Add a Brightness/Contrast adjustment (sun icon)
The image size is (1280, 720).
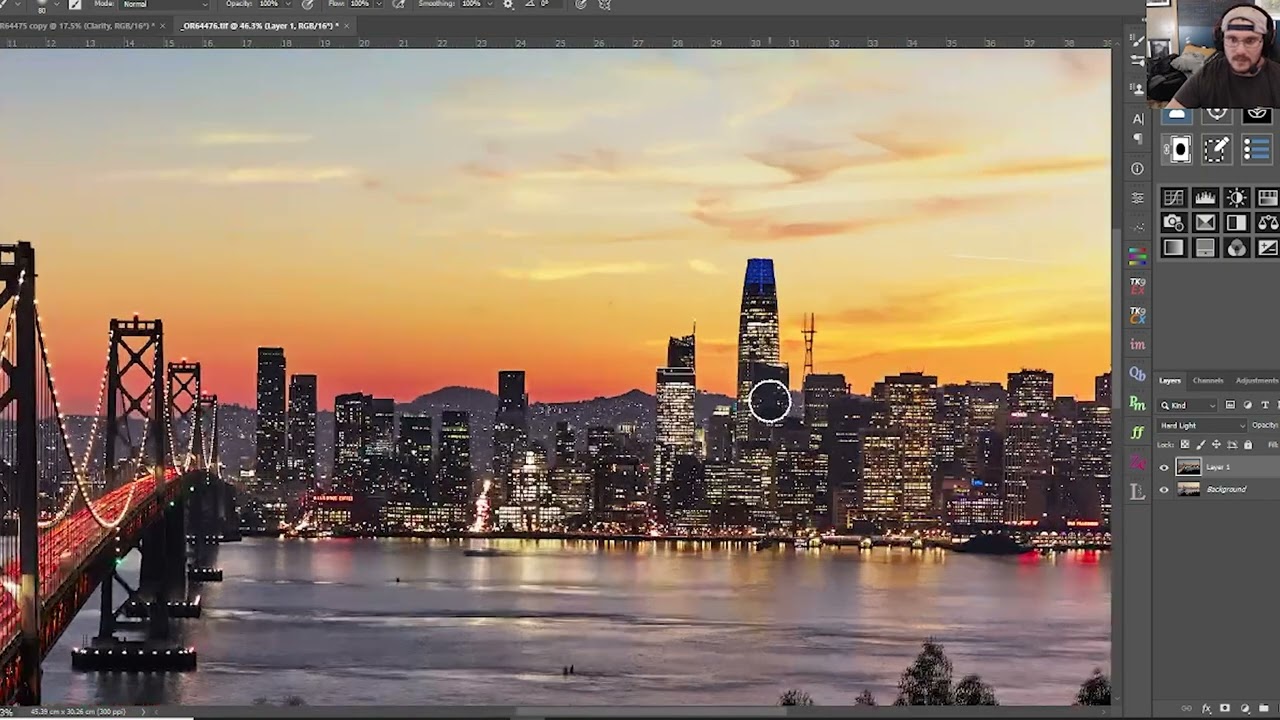tap(1236, 198)
